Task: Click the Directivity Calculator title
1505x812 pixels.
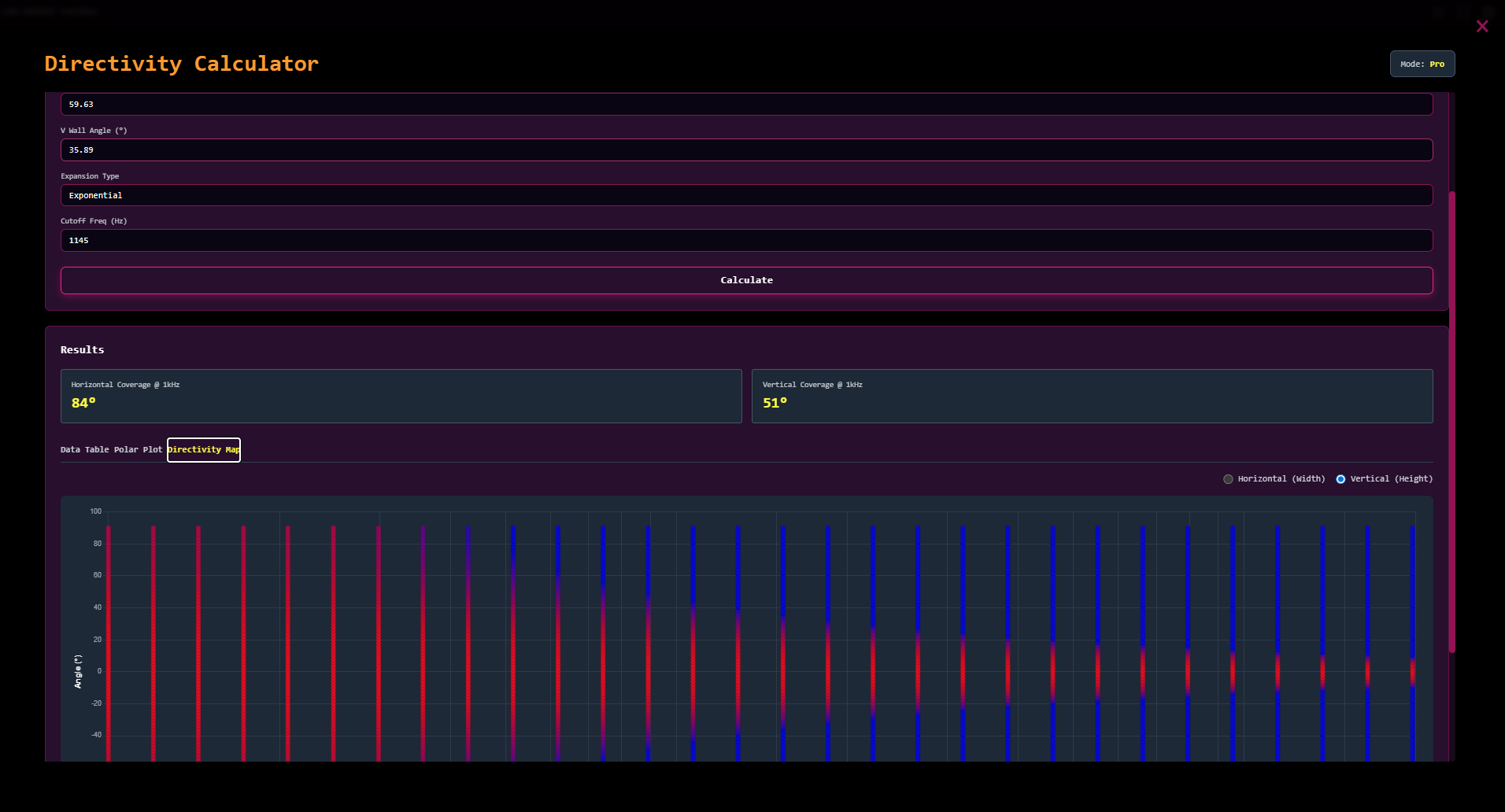Action: click(182, 64)
